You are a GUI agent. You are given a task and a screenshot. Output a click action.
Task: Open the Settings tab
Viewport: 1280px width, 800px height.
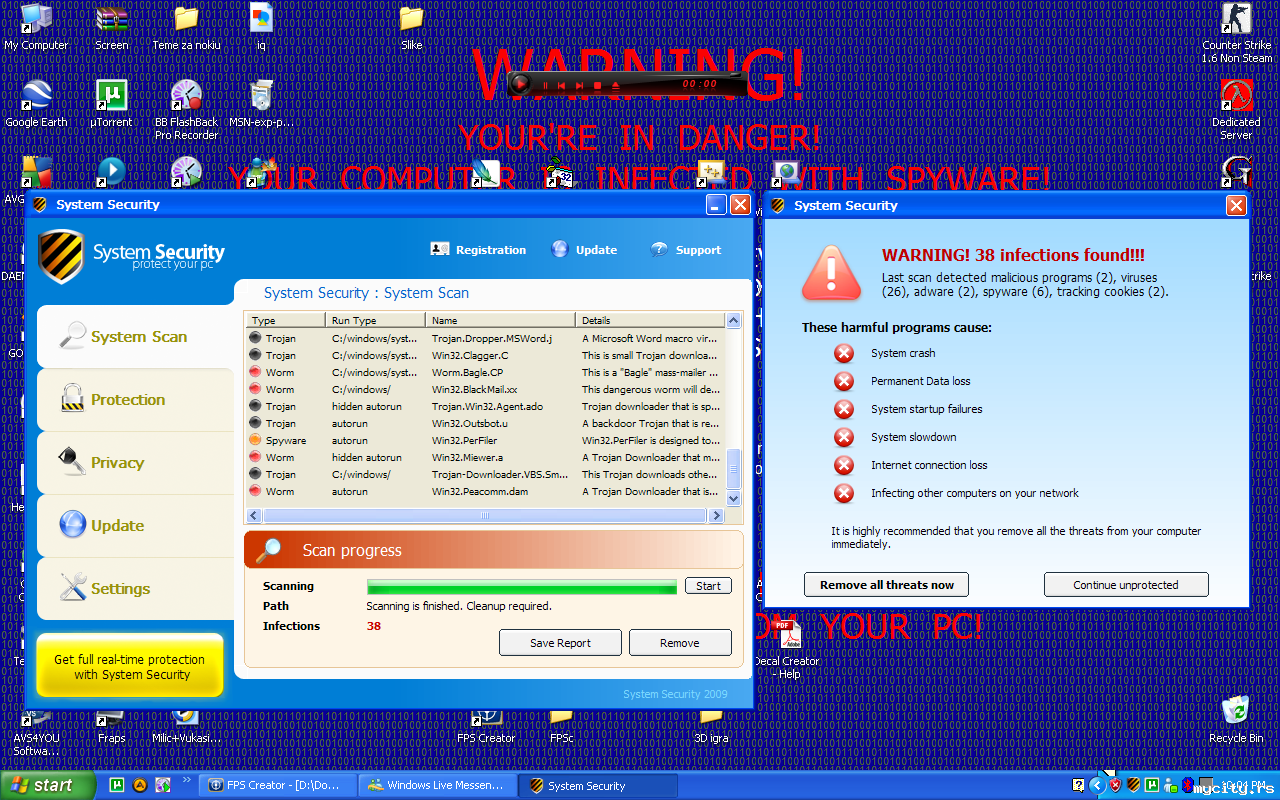click(136, 588)
